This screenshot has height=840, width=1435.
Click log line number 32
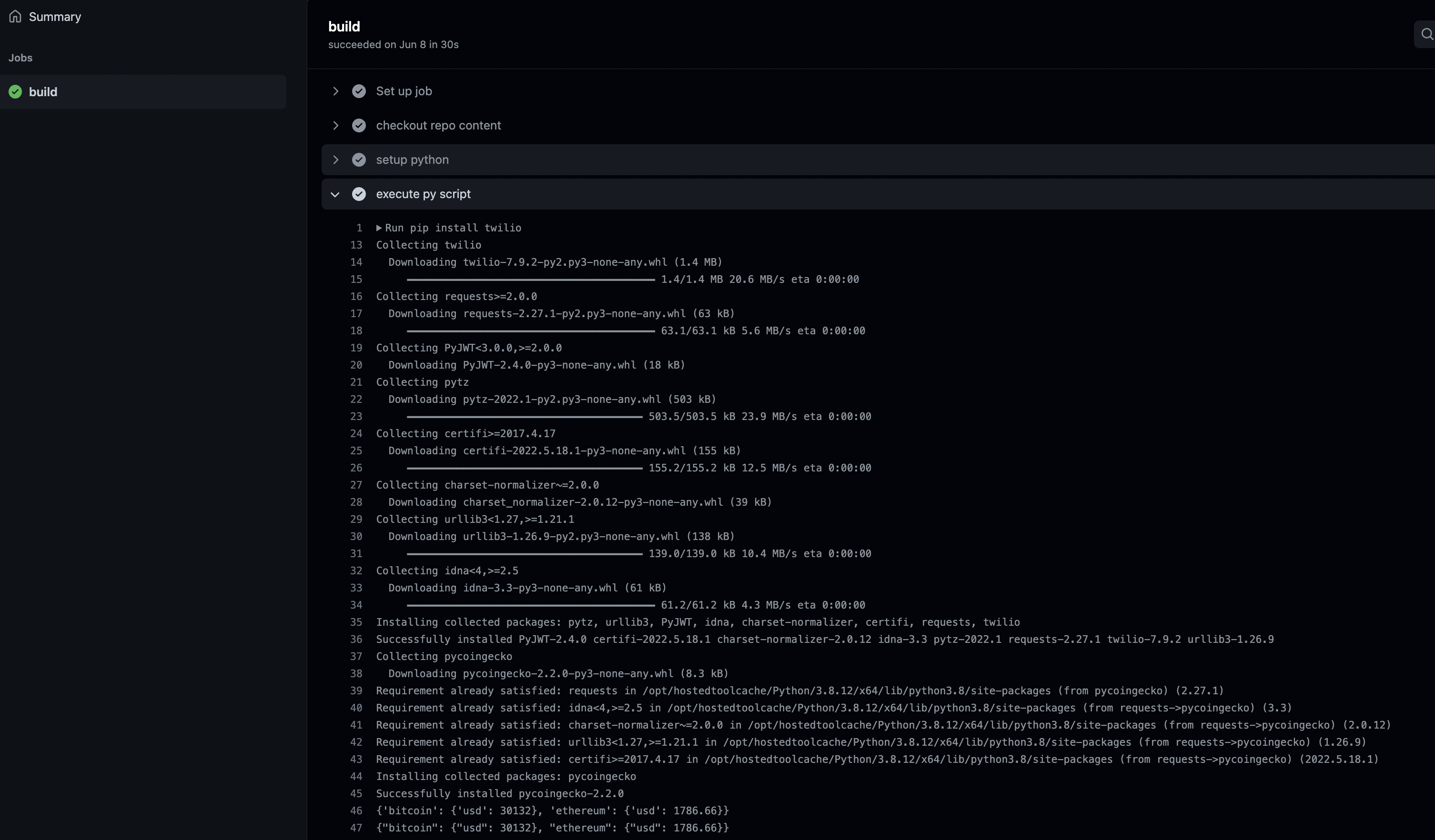[x=356, y=571]
